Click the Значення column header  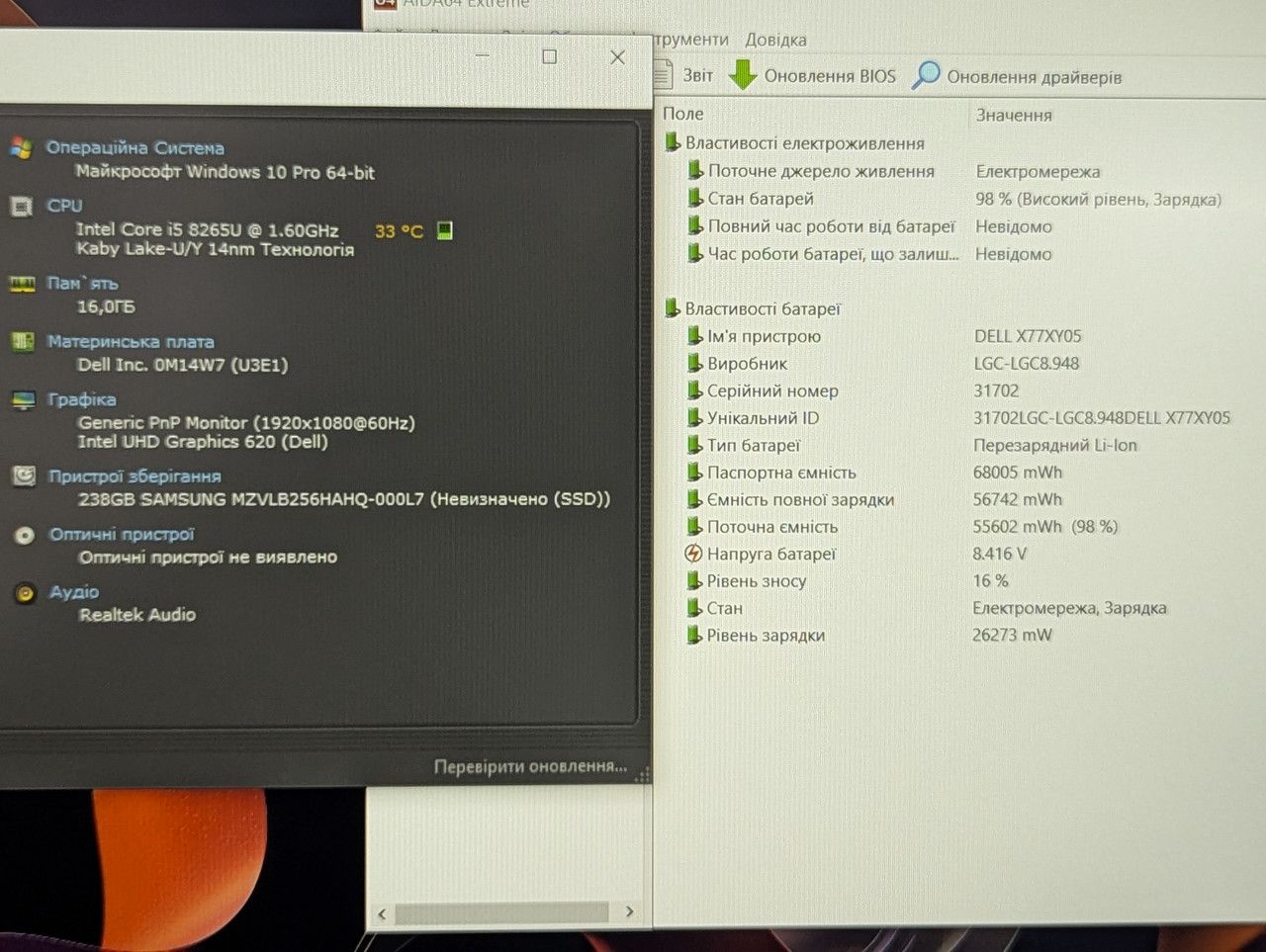coord(1014,115)
